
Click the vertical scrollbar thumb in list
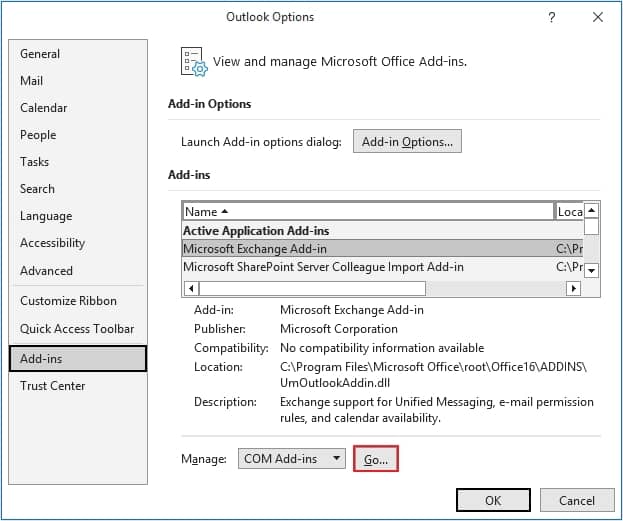point(592,227)
